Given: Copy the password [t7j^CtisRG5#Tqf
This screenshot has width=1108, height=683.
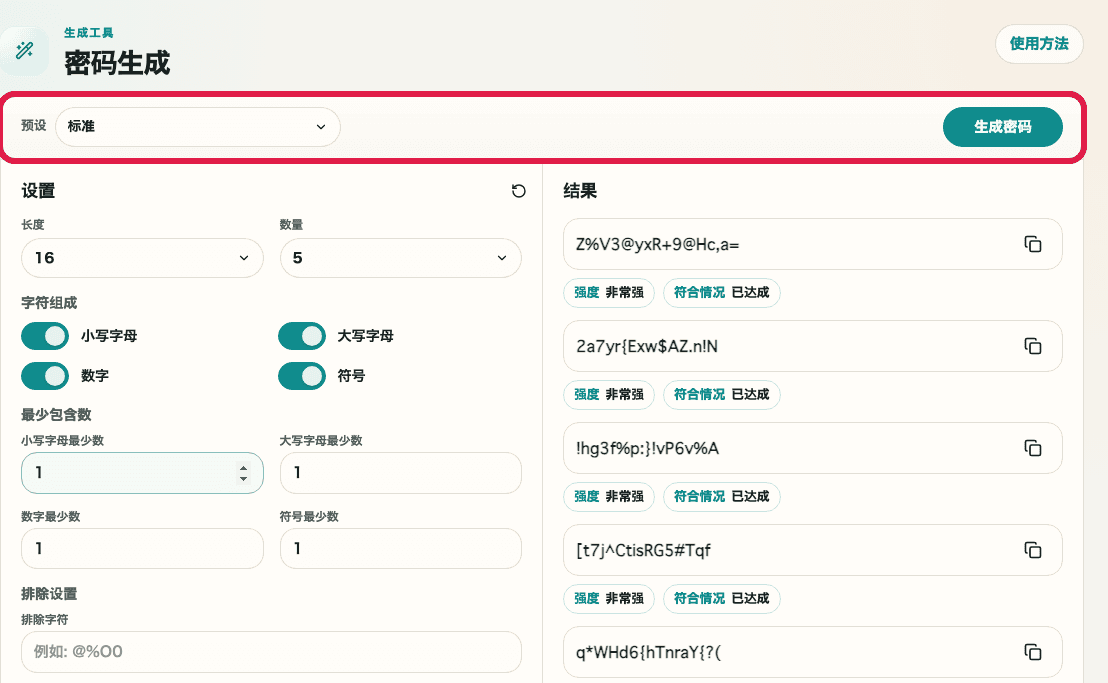Looking at the screenshot, I should click(x=1033, y=550).
